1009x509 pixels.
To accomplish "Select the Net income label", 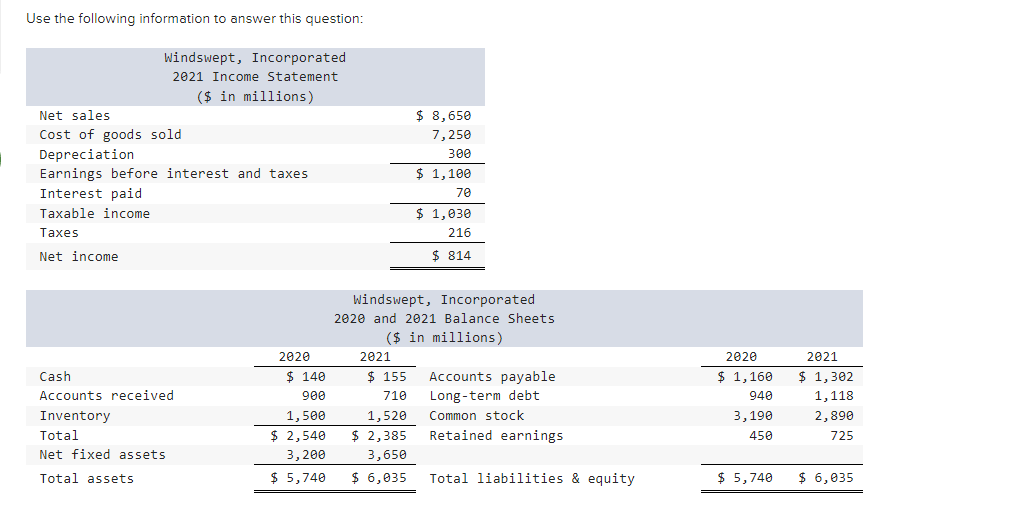I will pos(79,257).
